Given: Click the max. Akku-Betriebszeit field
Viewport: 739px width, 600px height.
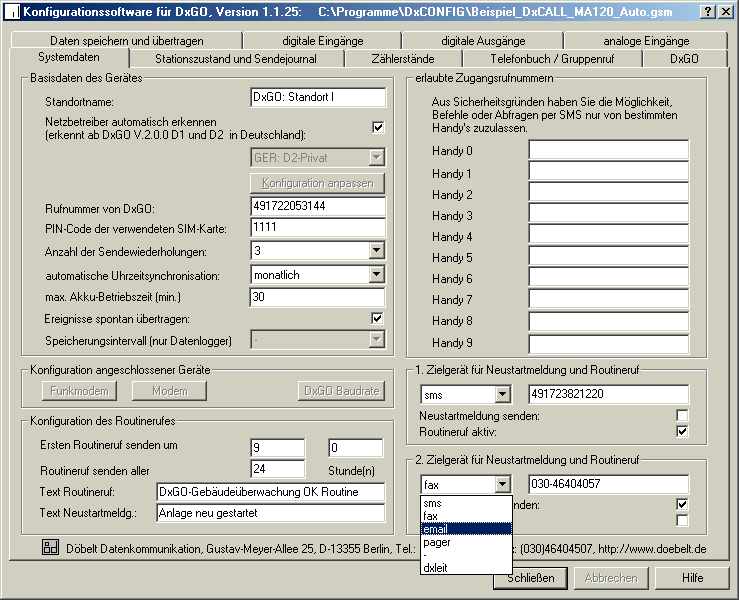Looking at the screenshot, I should [317, 297].
